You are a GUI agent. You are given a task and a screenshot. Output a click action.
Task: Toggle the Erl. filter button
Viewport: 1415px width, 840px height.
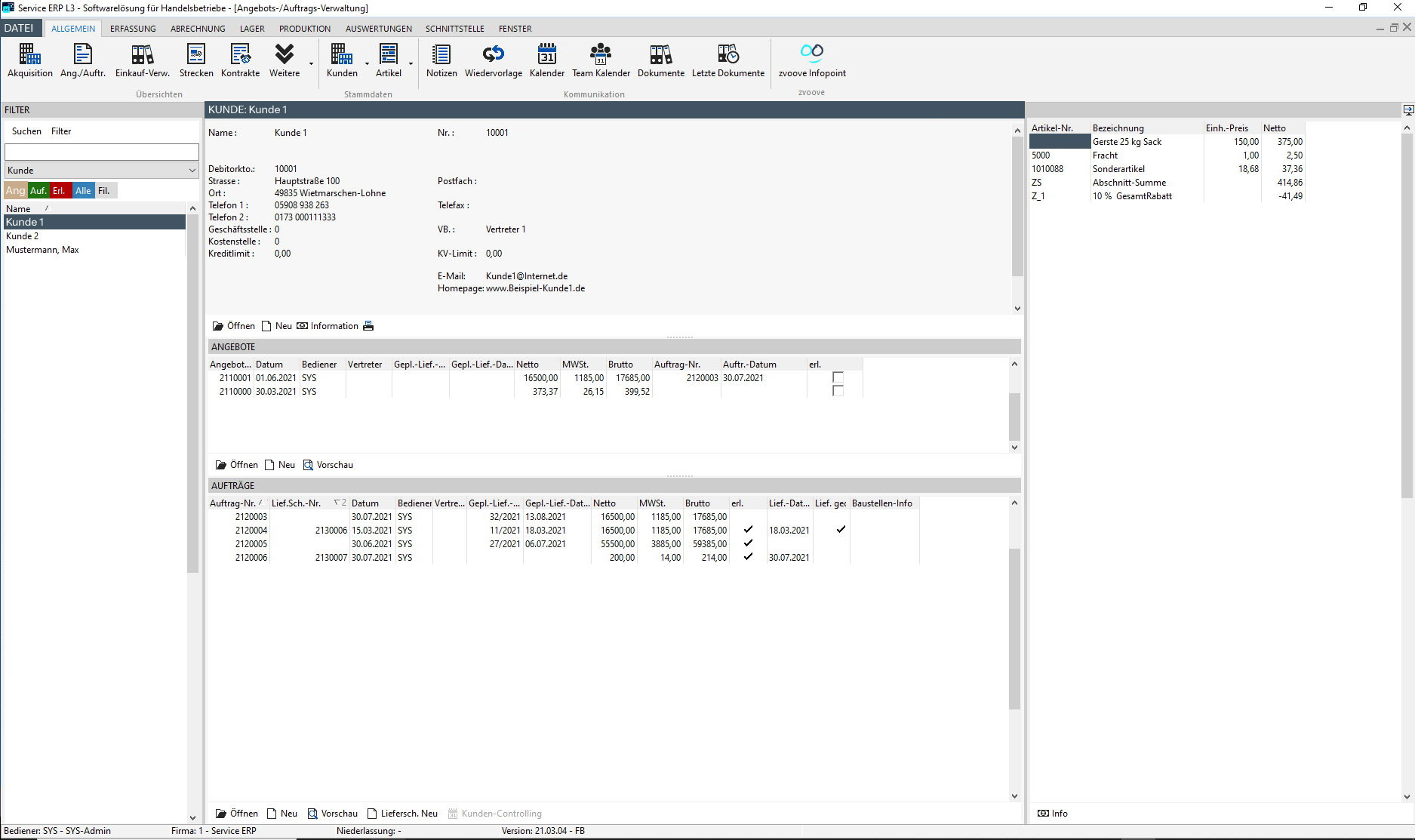click(x=60, y=191)
